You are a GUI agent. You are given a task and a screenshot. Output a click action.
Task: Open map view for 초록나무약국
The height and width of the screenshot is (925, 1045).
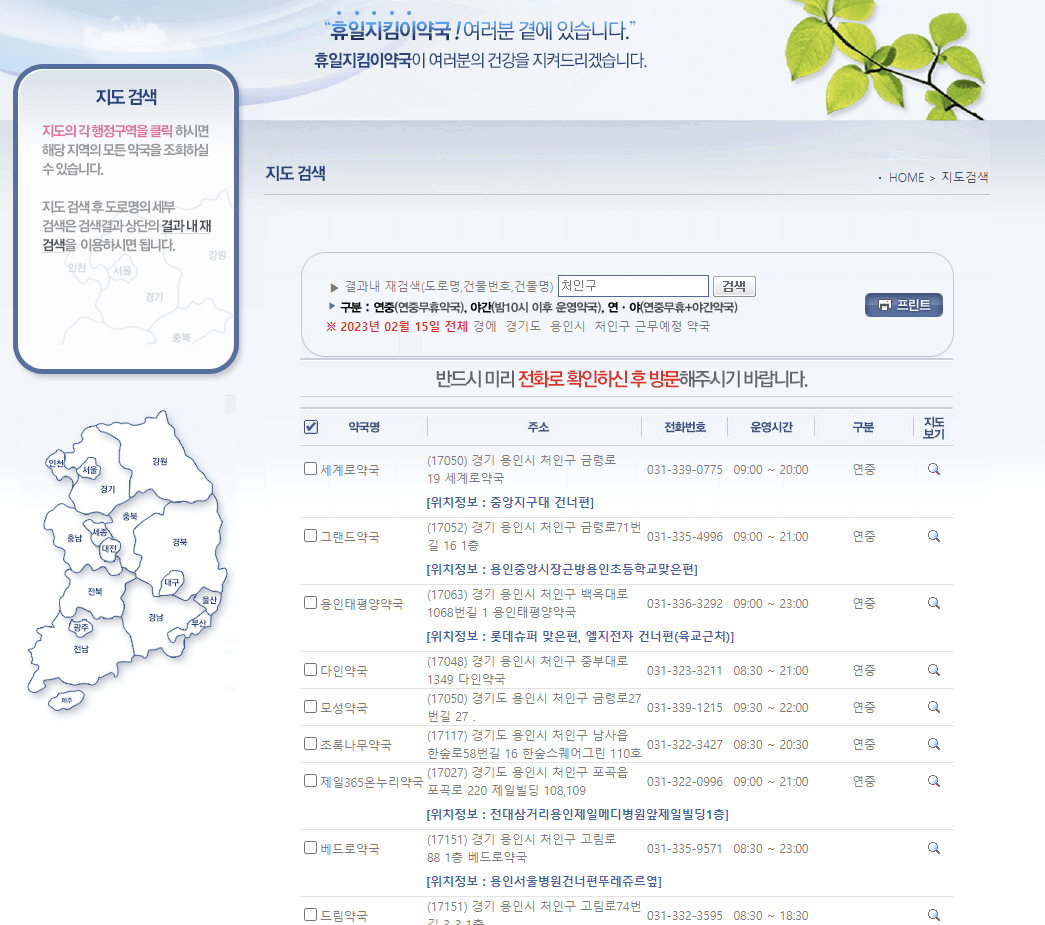934,744
